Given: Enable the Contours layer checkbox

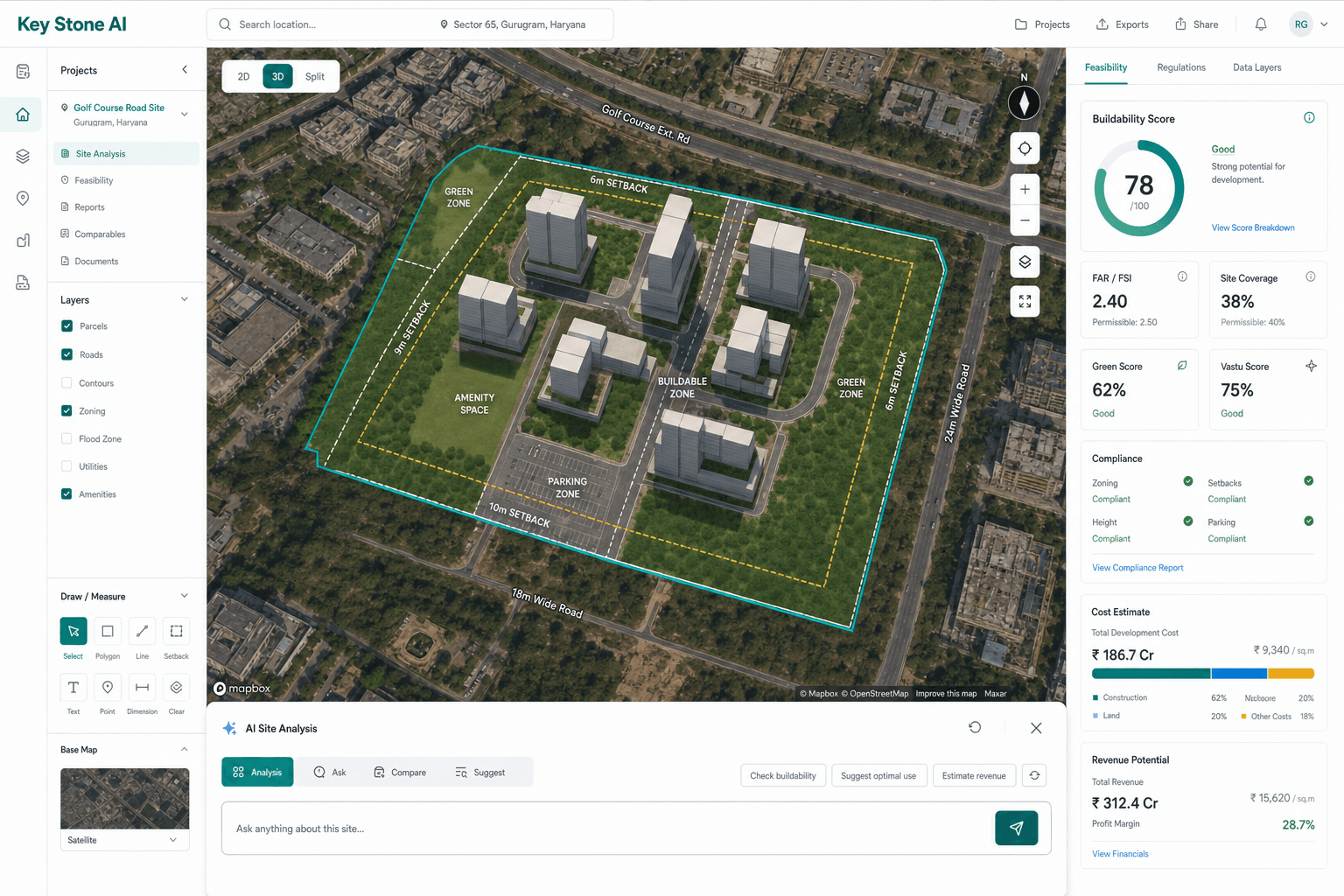Looking at the screenshot, I should click(x=66, y=383).
